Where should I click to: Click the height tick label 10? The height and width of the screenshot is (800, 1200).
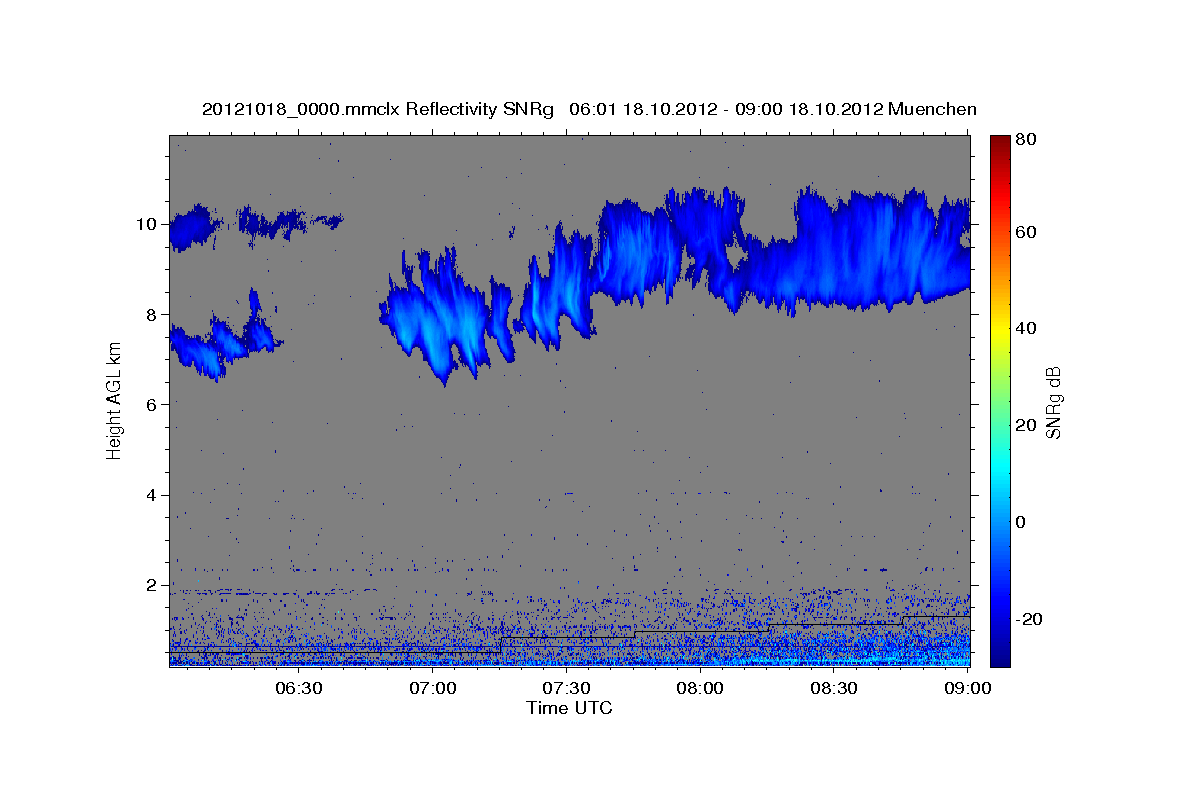coord(146,224)
